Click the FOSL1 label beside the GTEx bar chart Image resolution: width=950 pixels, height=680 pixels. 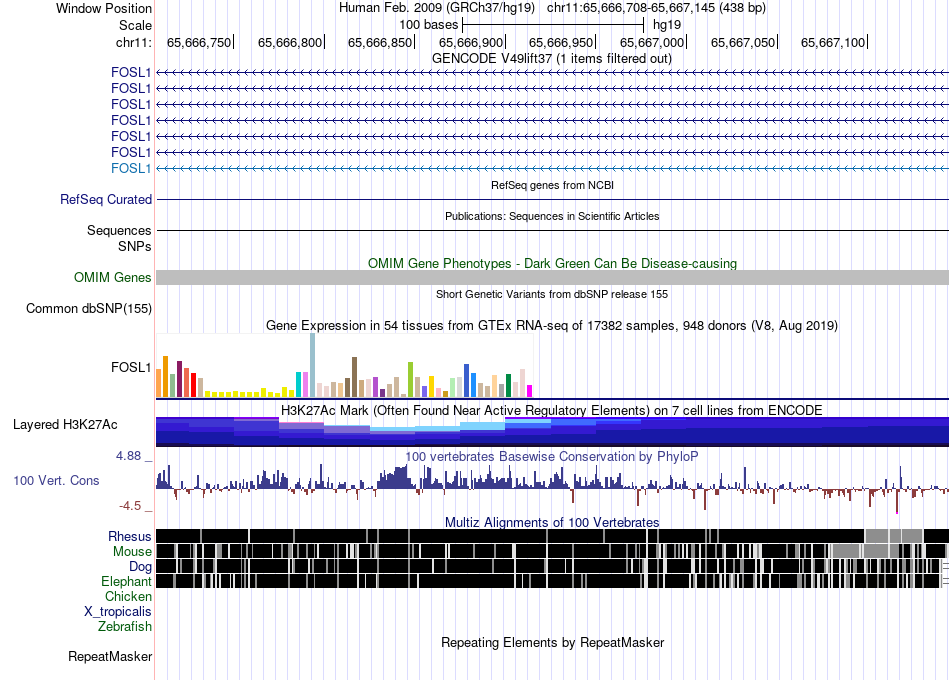tap(131, 367)
